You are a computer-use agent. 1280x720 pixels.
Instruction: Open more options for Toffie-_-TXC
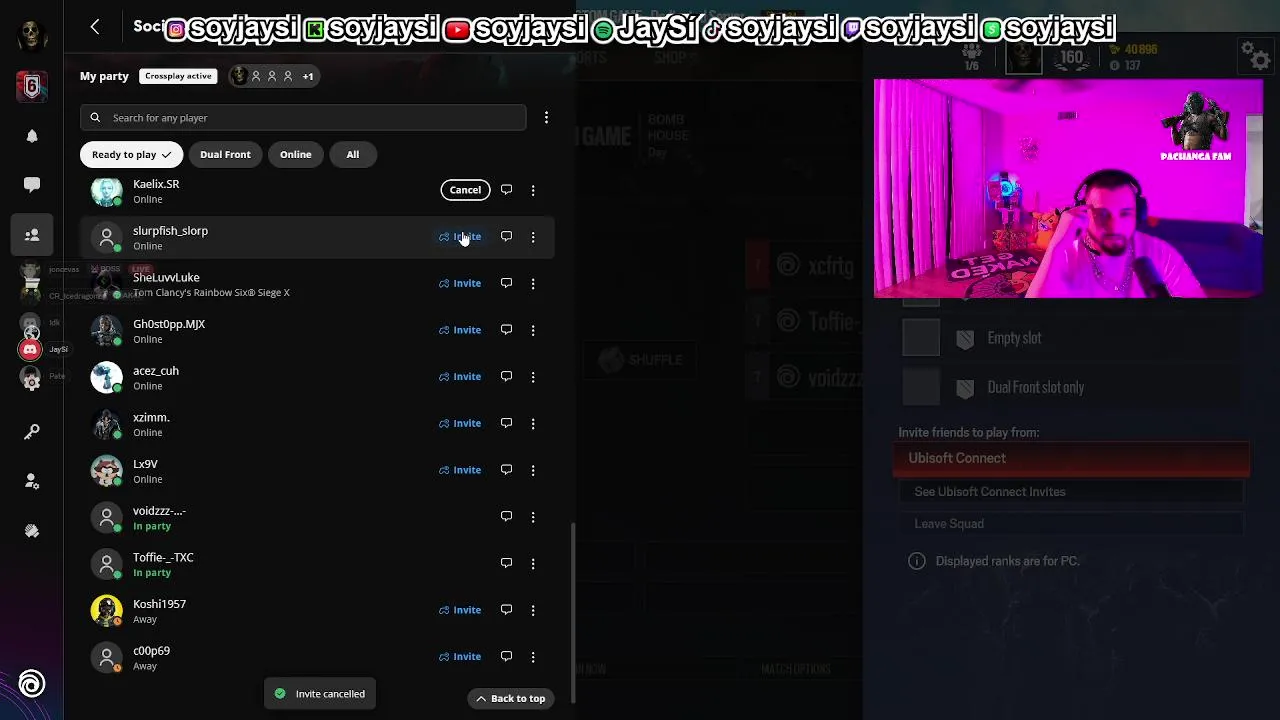(x=533, y=563)
